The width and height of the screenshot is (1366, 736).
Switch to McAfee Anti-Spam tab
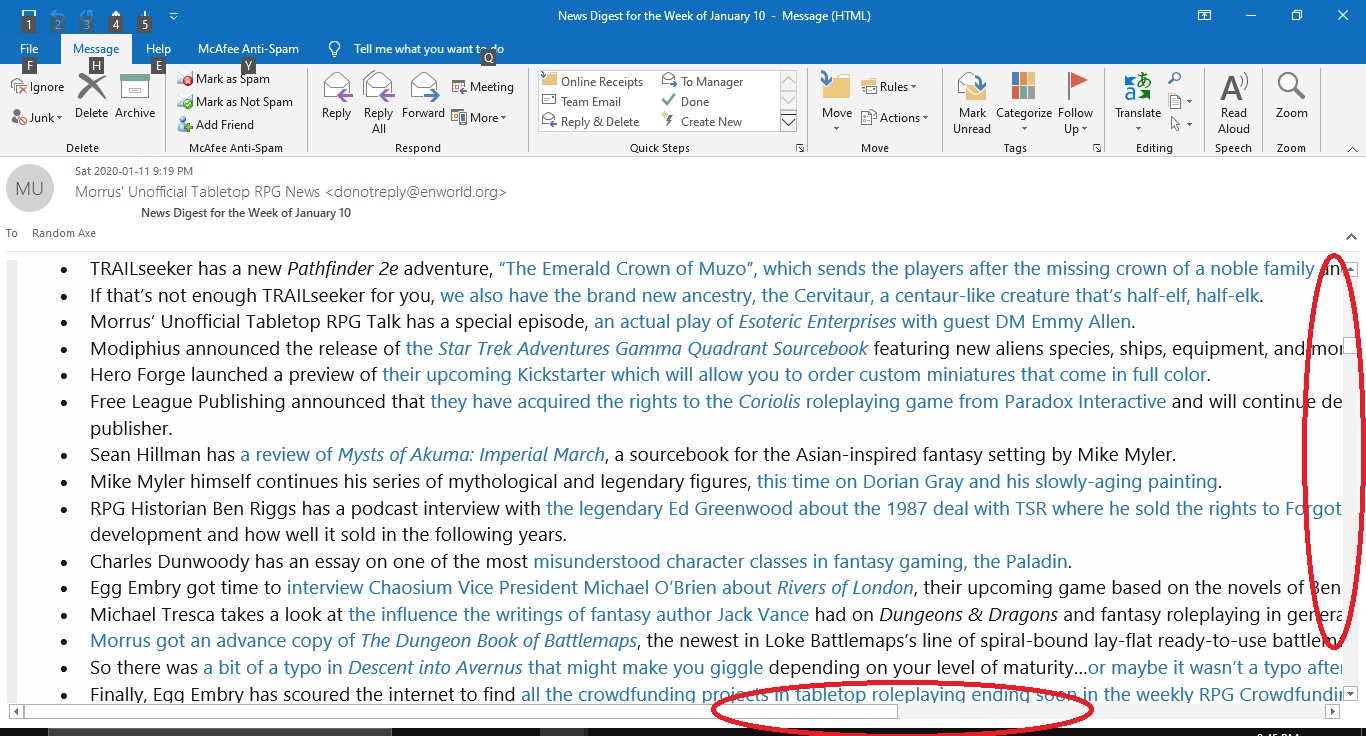tap(248, 49)
